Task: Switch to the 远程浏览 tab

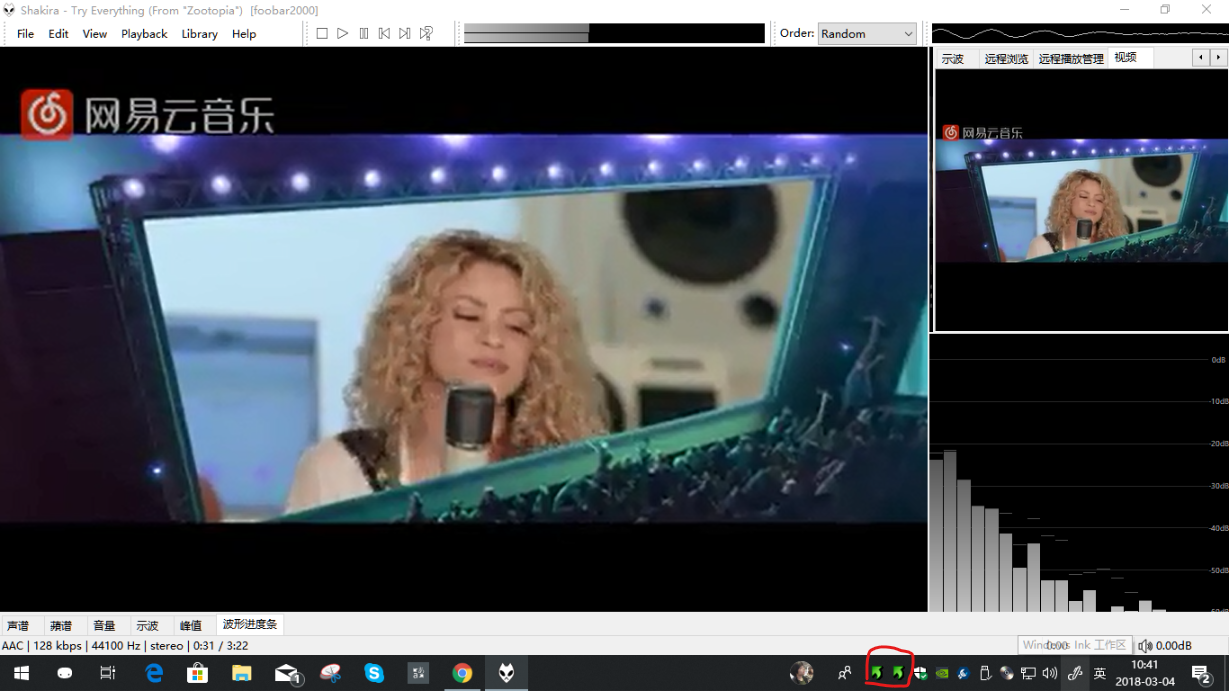Action: point(1005,59)
